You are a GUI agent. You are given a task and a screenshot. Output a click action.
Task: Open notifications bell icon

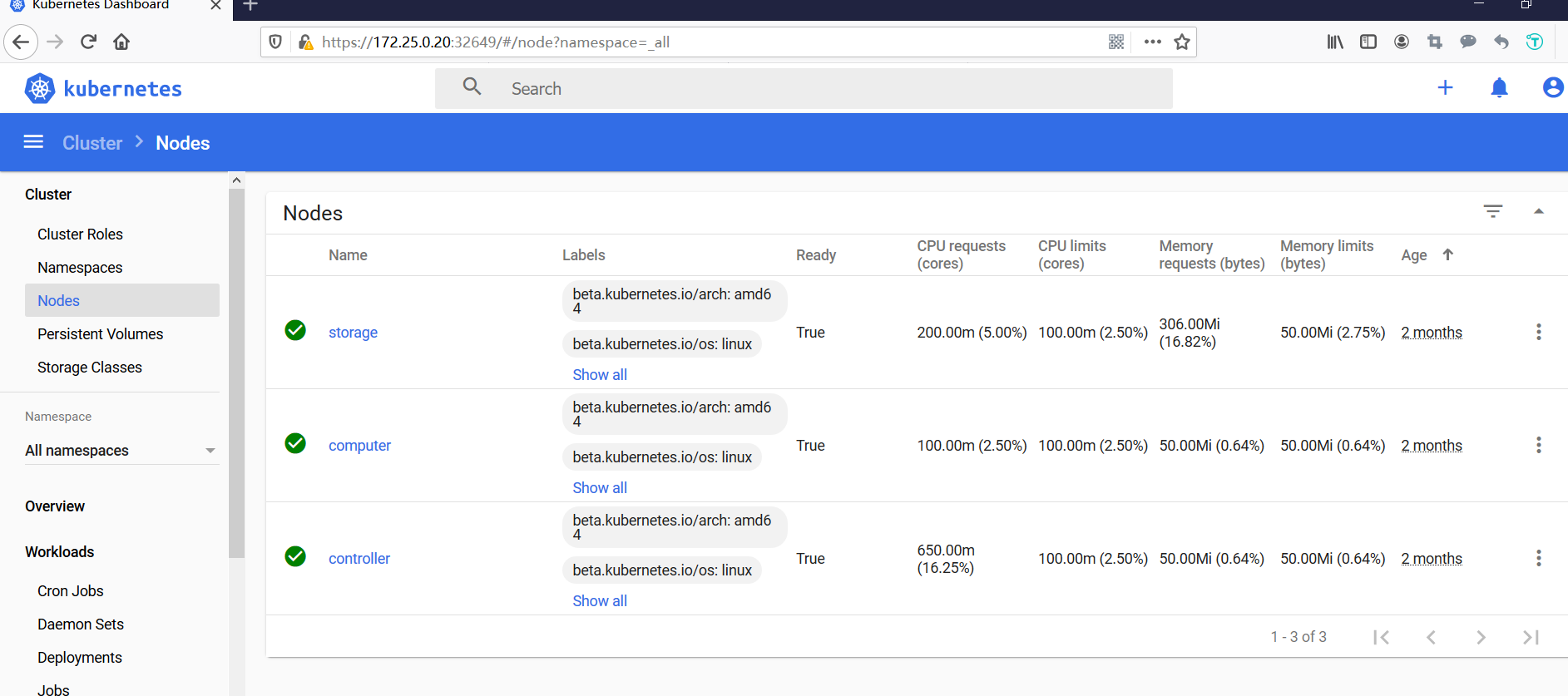(x=1499, y=87)
